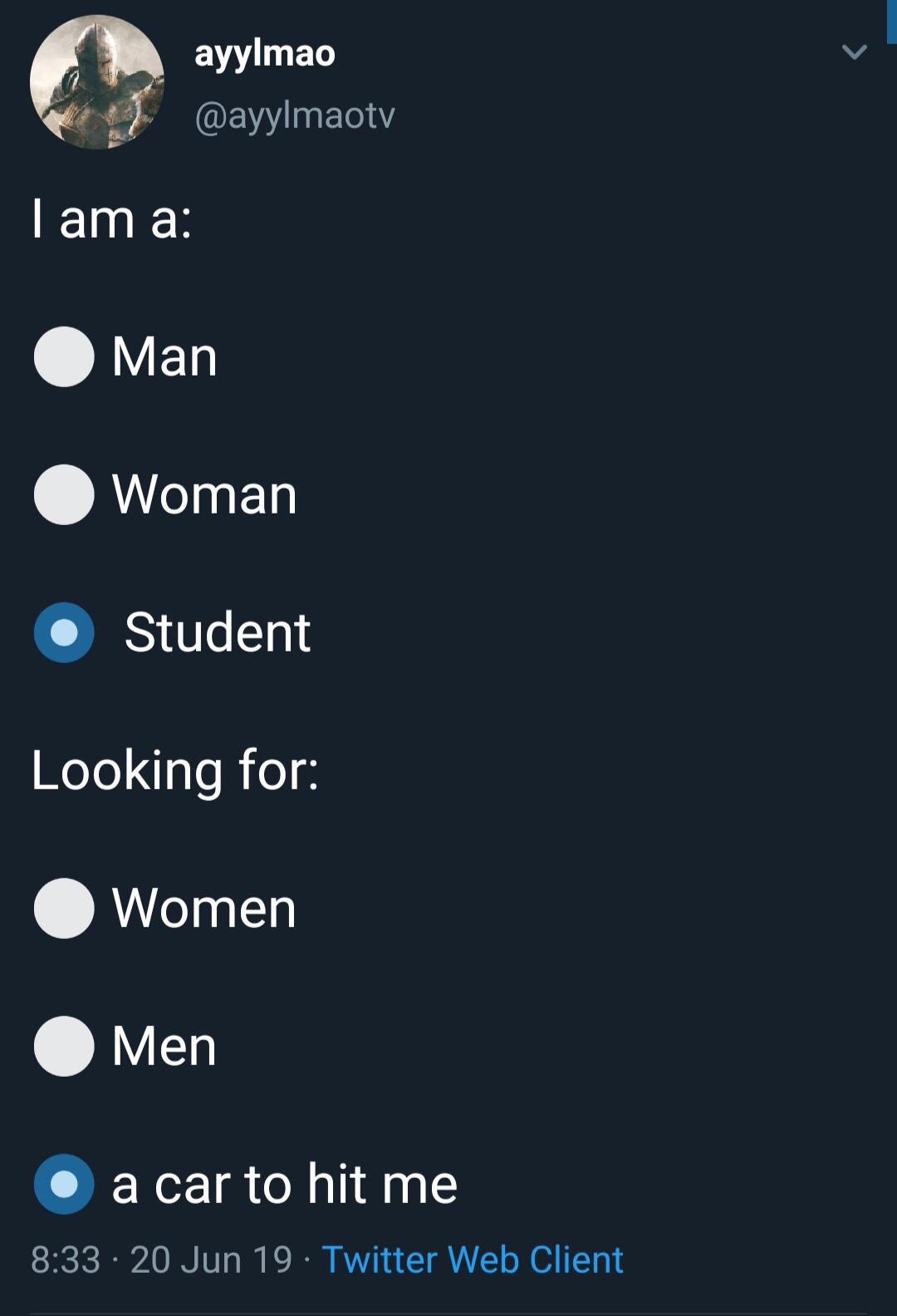The width and height of the screenshot is (897, 1316).
Task: Click the 20 Jun 19 date
Action: [211, 1260]
